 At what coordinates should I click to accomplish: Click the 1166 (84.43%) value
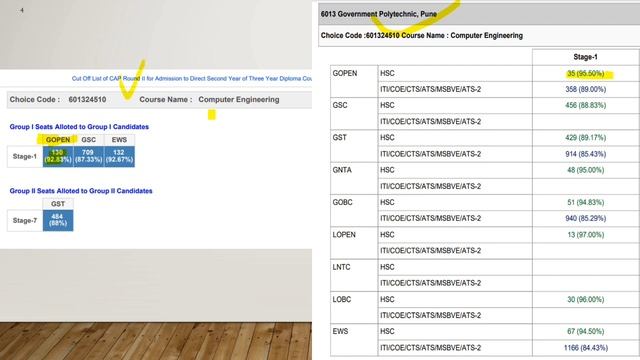pos(585,348)
